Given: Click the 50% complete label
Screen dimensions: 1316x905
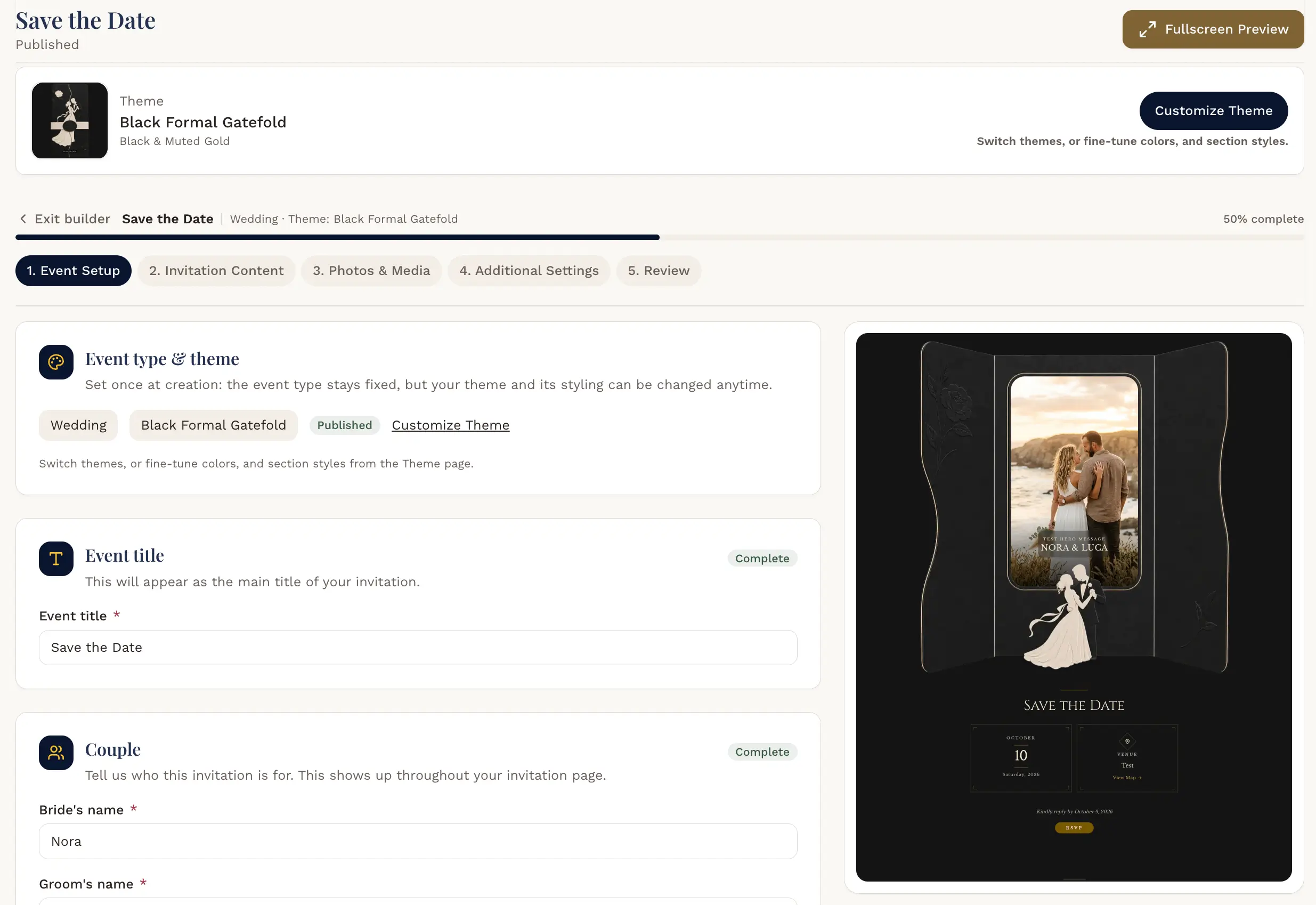Looking at the screenshot, I should pos(1263,219).
